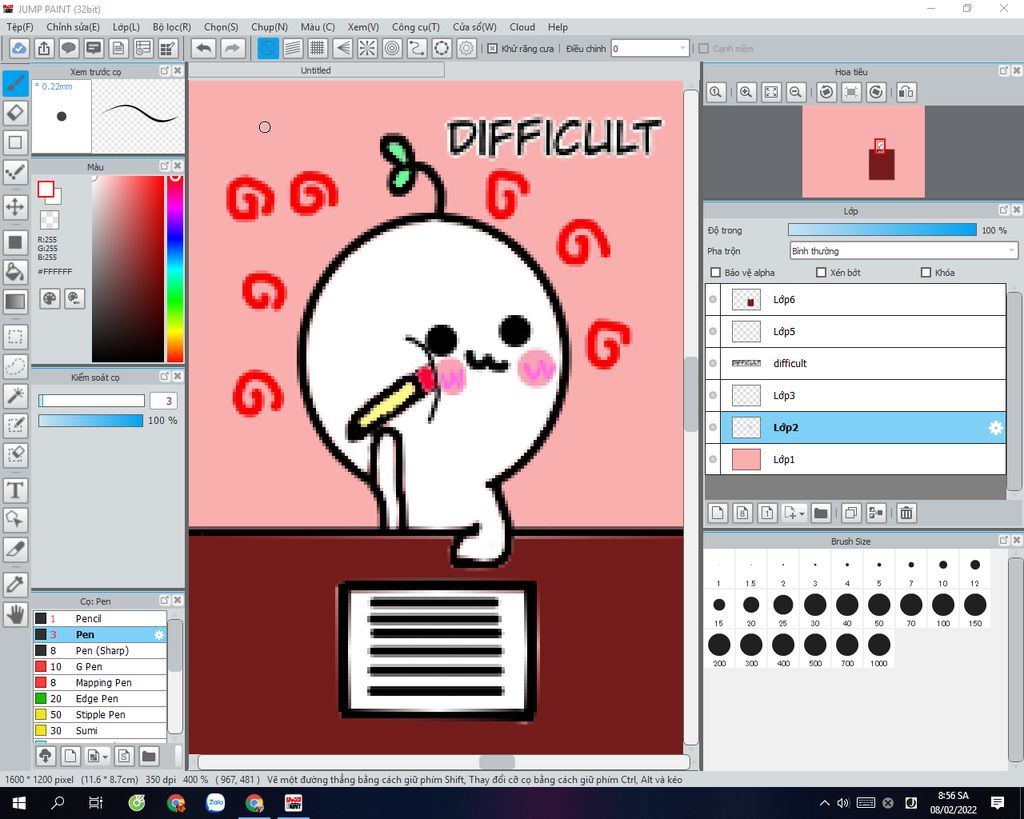Image resolution: width=1024 pixels, height=819 pixels.
Task: Choose the Pencil brush
Action: [x=100, y=618]
